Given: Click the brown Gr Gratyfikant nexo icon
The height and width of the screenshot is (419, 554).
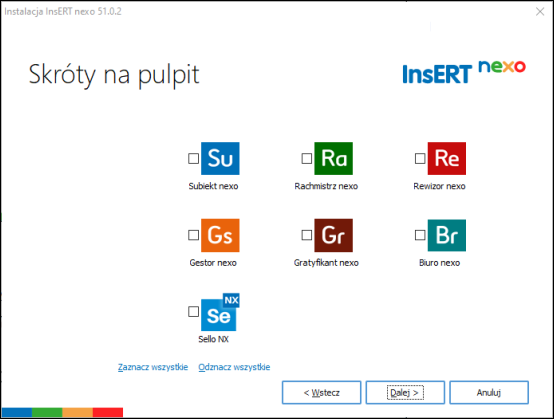Looking at the screenshot, I should pos(334,235).
